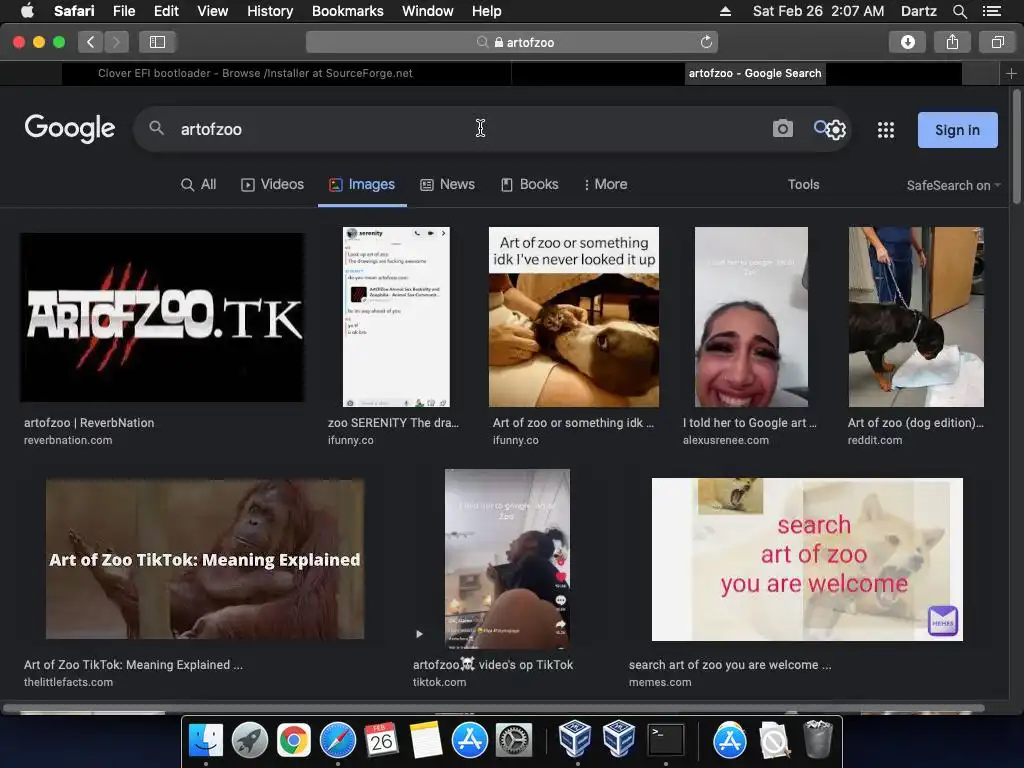Click the thelittlefacts.com source text
This screenshot has height=768, width=1024.
pyautogui.click(x=68, y=682)
